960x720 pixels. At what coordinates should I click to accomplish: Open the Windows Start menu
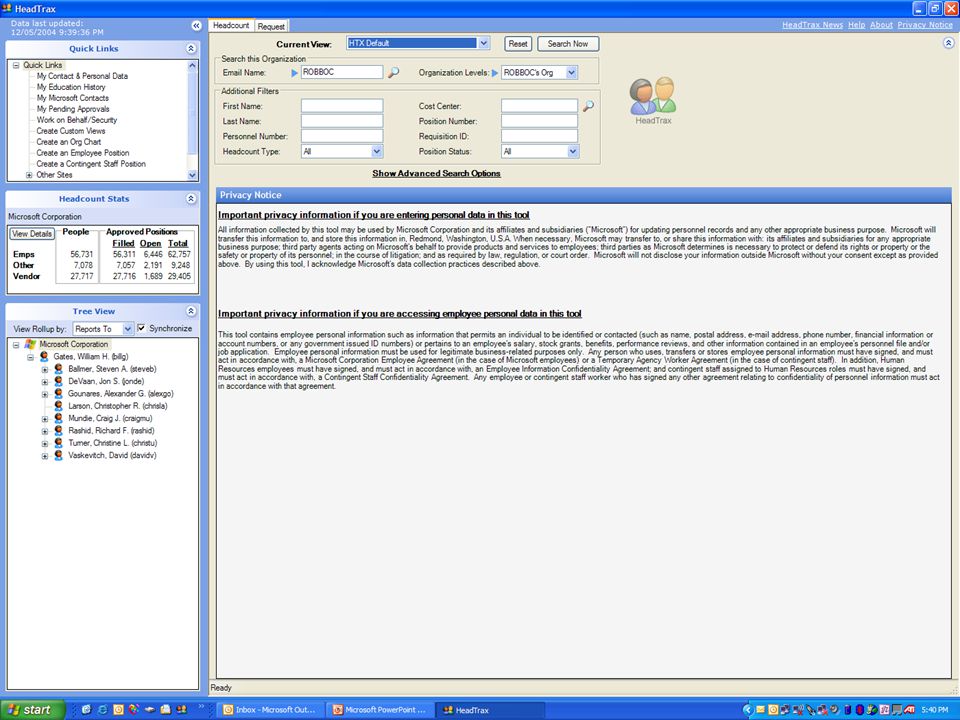[x=32, y=710]
